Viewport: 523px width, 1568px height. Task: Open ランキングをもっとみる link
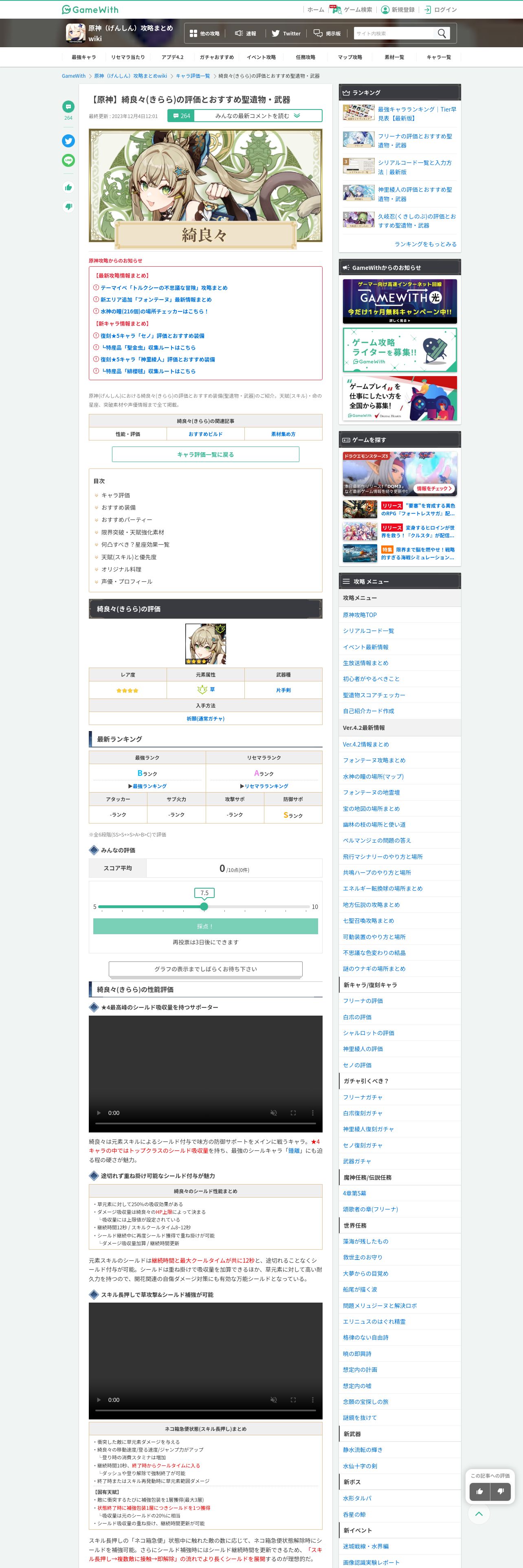[425, 244]
